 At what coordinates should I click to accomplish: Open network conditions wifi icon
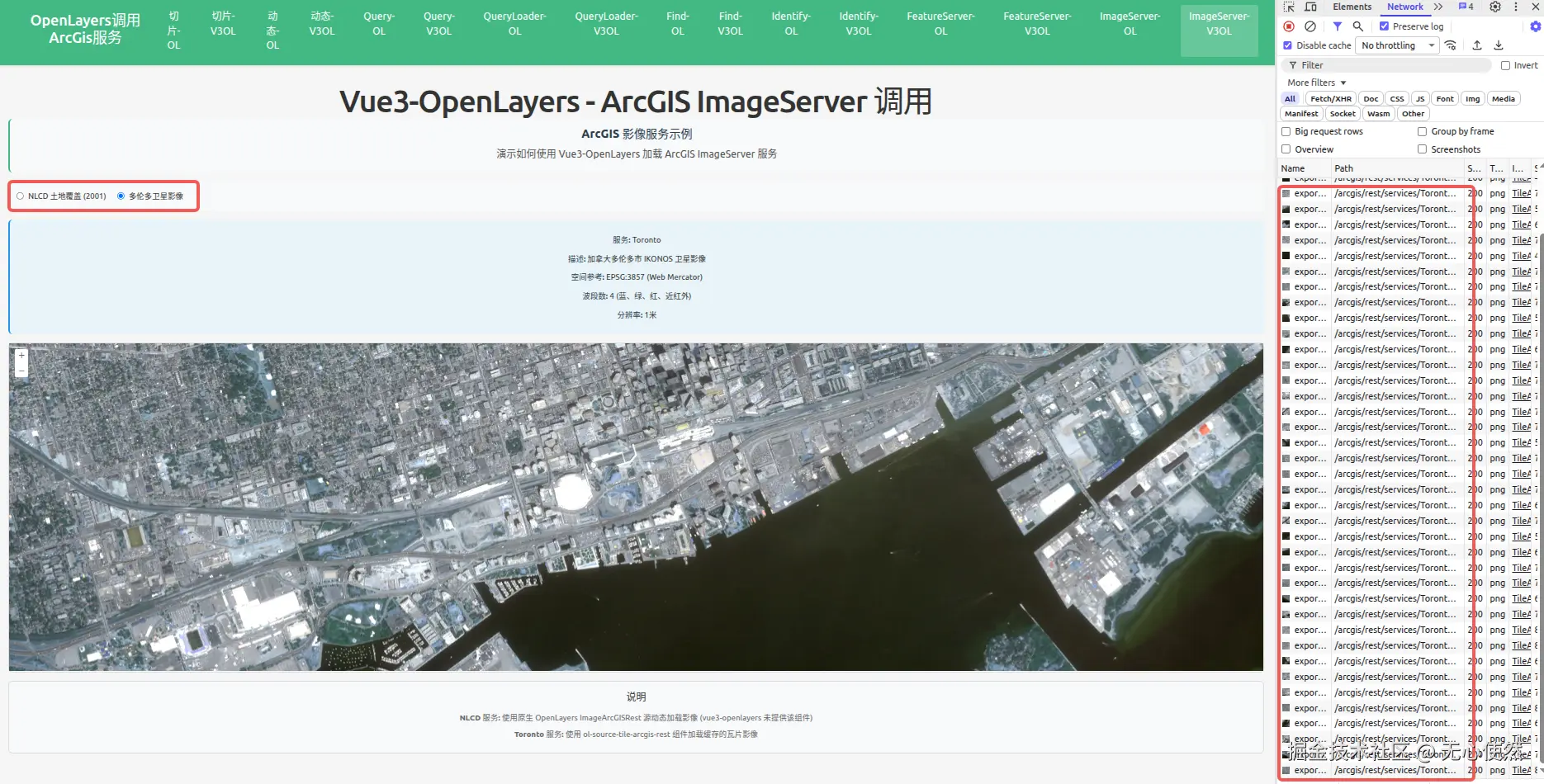pyautogui.click(x=1451, y=45)
